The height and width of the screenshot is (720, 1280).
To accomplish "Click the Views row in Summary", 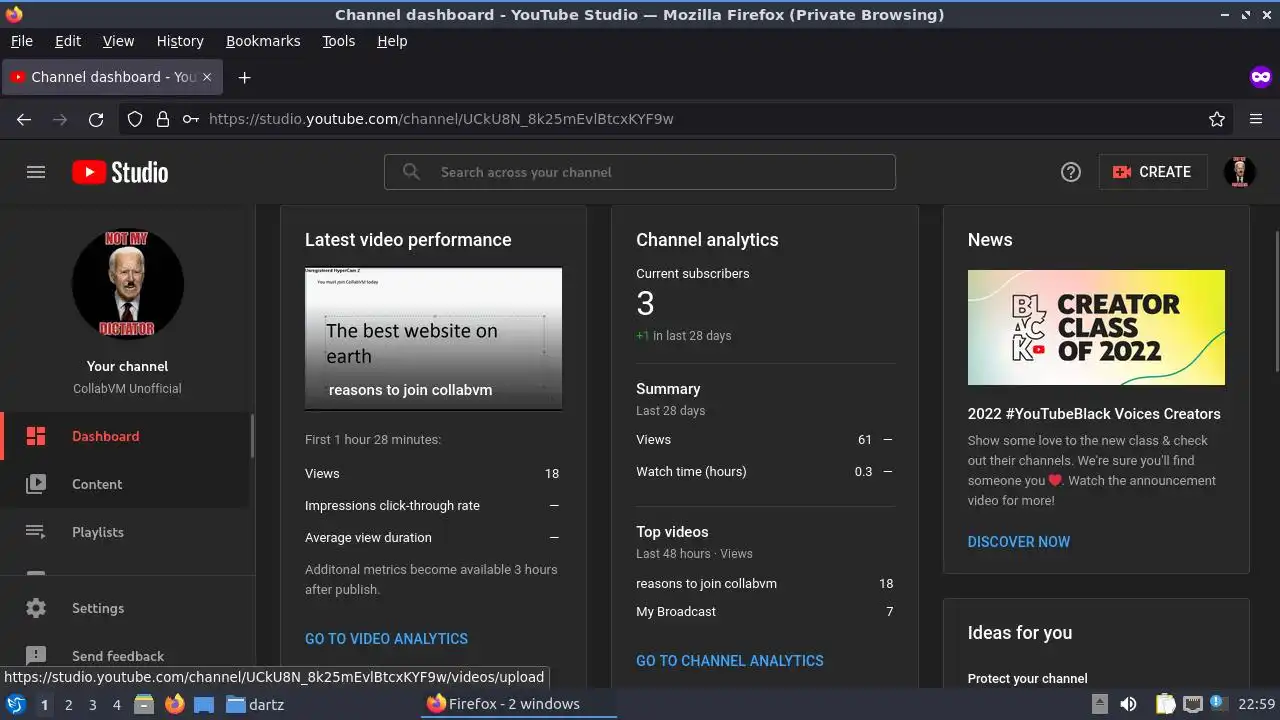I will click(765, 440).
